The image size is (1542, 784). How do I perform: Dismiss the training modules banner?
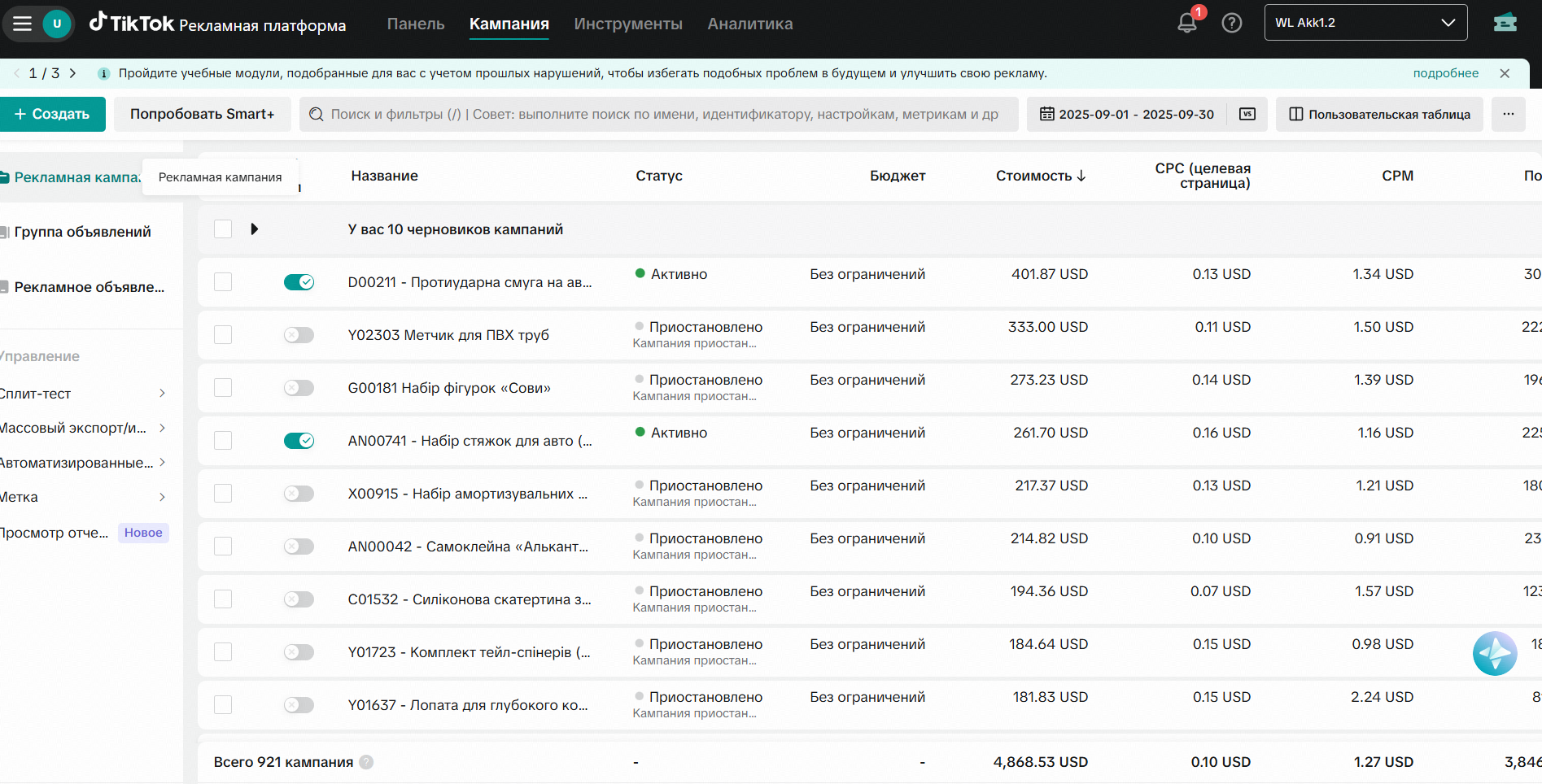(1505, 73)
